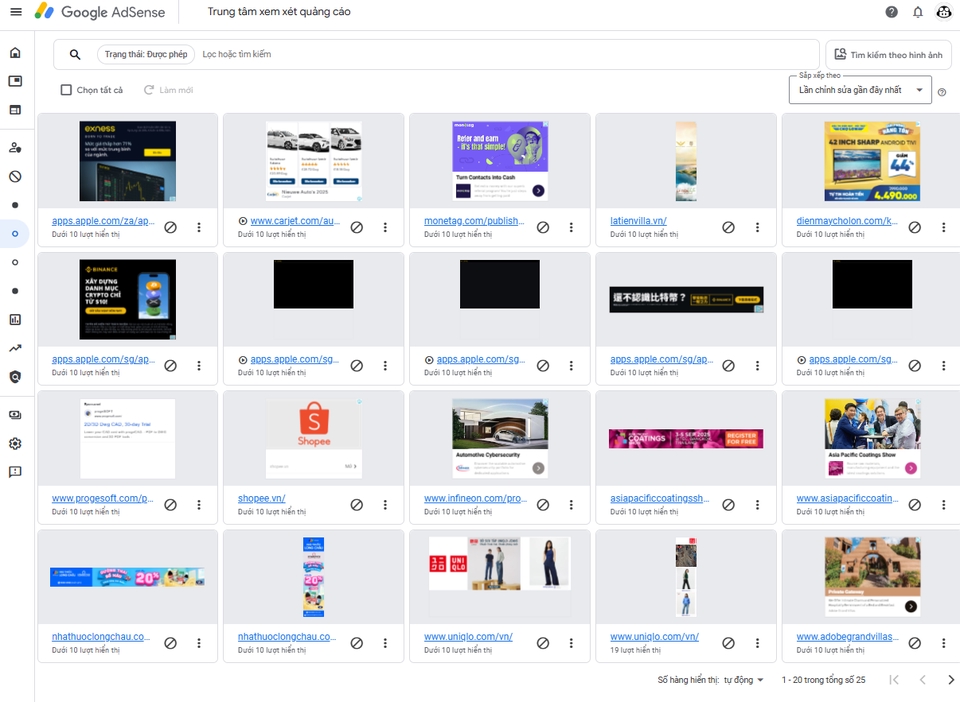
Task: Open more options for dienmaycholon.com ad
Action: [943, 227]
